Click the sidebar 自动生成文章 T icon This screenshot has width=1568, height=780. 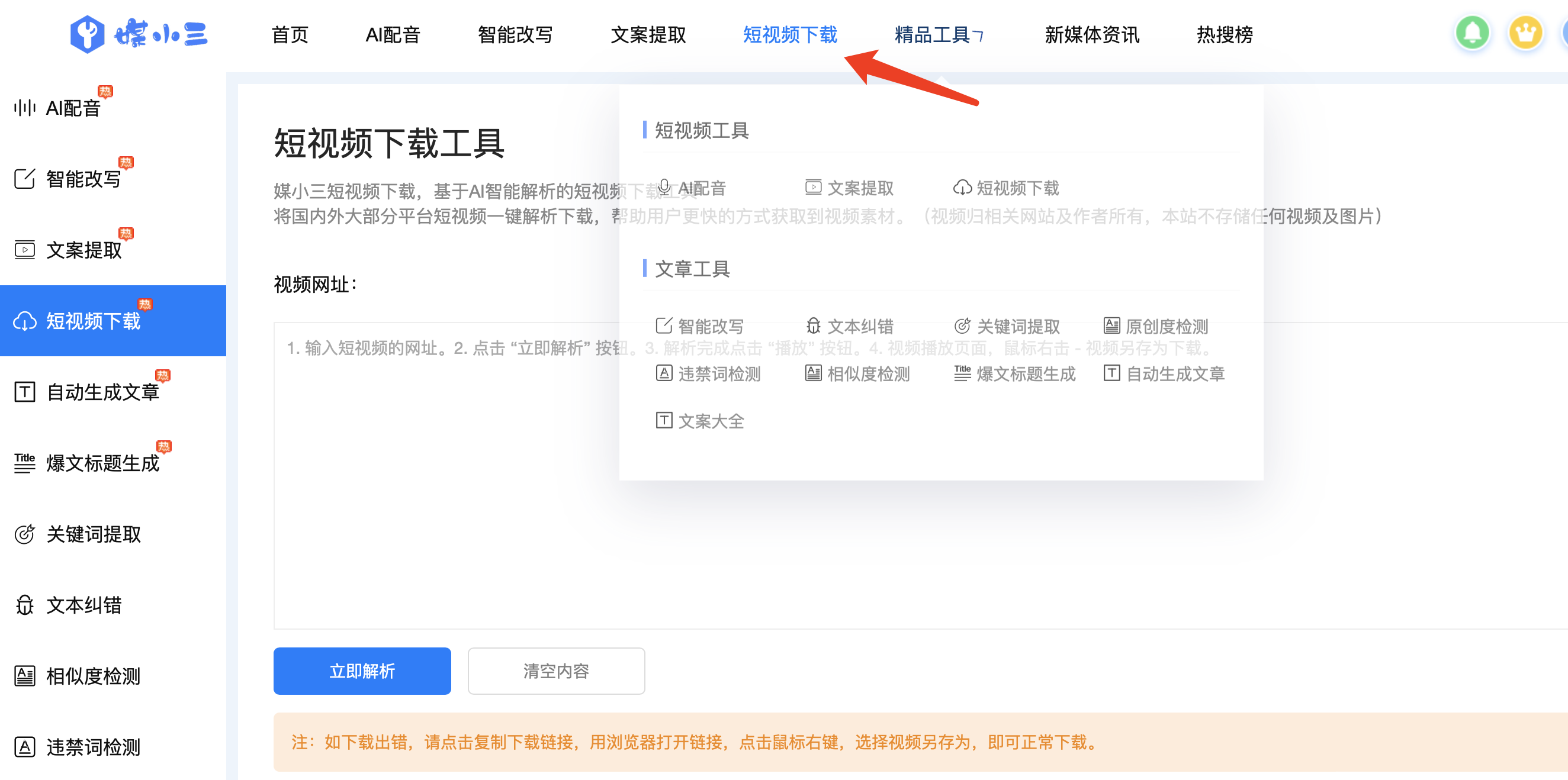tap(24, 392)
